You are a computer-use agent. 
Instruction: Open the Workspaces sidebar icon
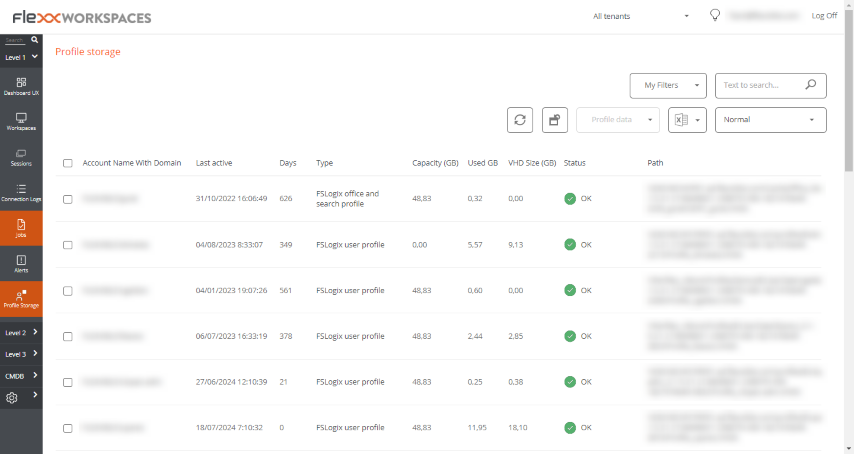21,121
